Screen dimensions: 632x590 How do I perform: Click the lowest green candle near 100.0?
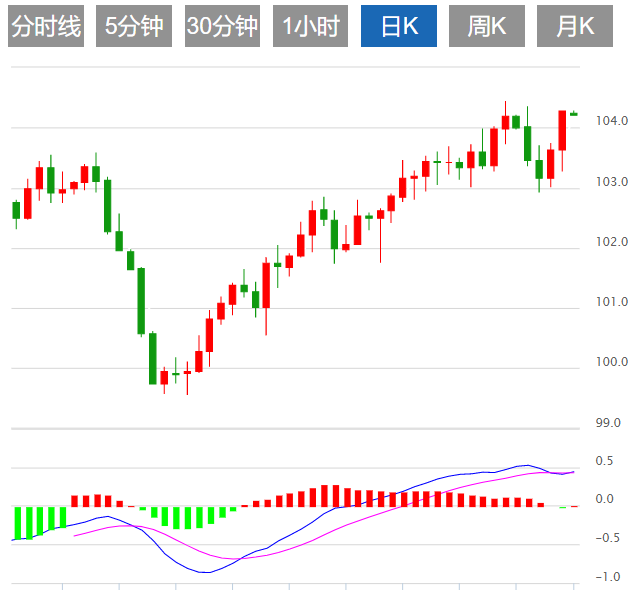(x=153, y=358)
